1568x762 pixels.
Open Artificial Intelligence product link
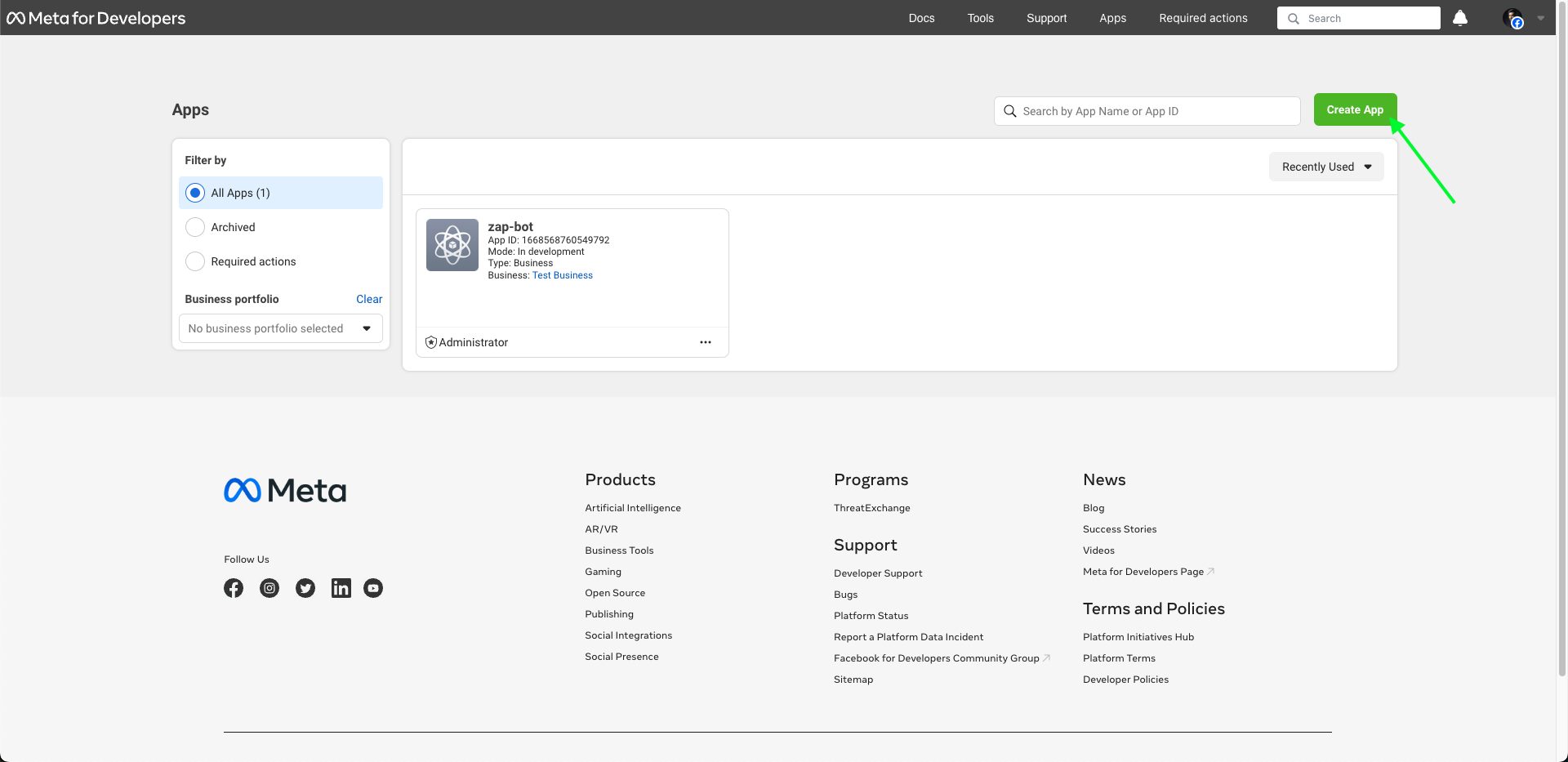633,508
